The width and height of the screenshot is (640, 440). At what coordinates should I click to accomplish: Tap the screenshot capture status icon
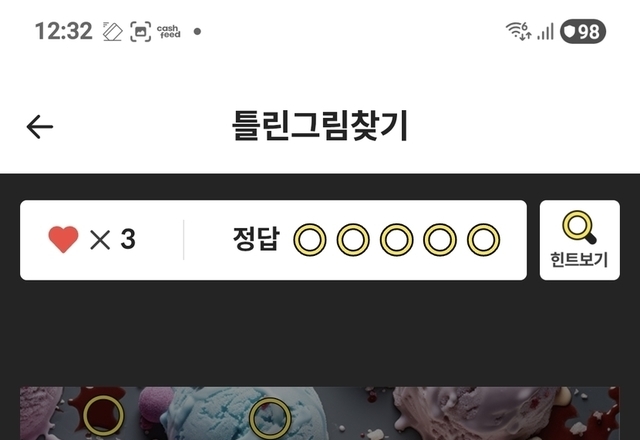tap(140, 31)
